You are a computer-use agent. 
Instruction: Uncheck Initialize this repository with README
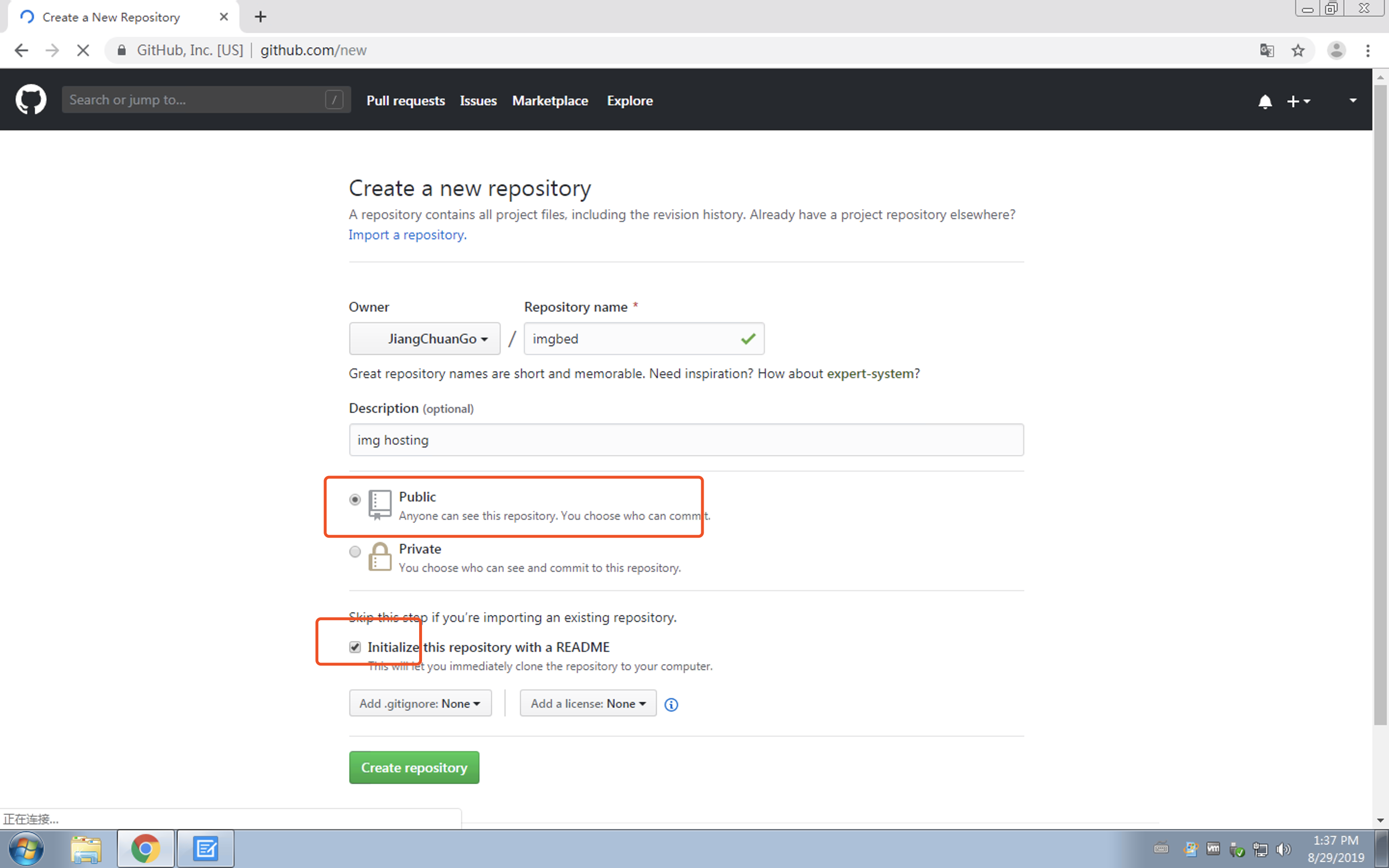click(x=355, y=647)
